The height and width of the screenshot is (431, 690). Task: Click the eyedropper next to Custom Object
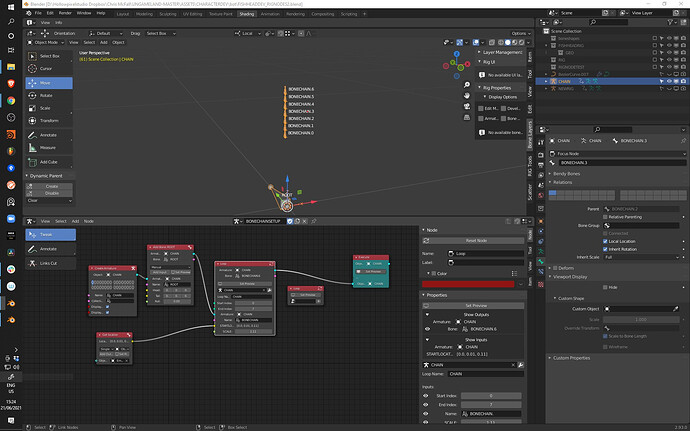click(x=675, y=309)
